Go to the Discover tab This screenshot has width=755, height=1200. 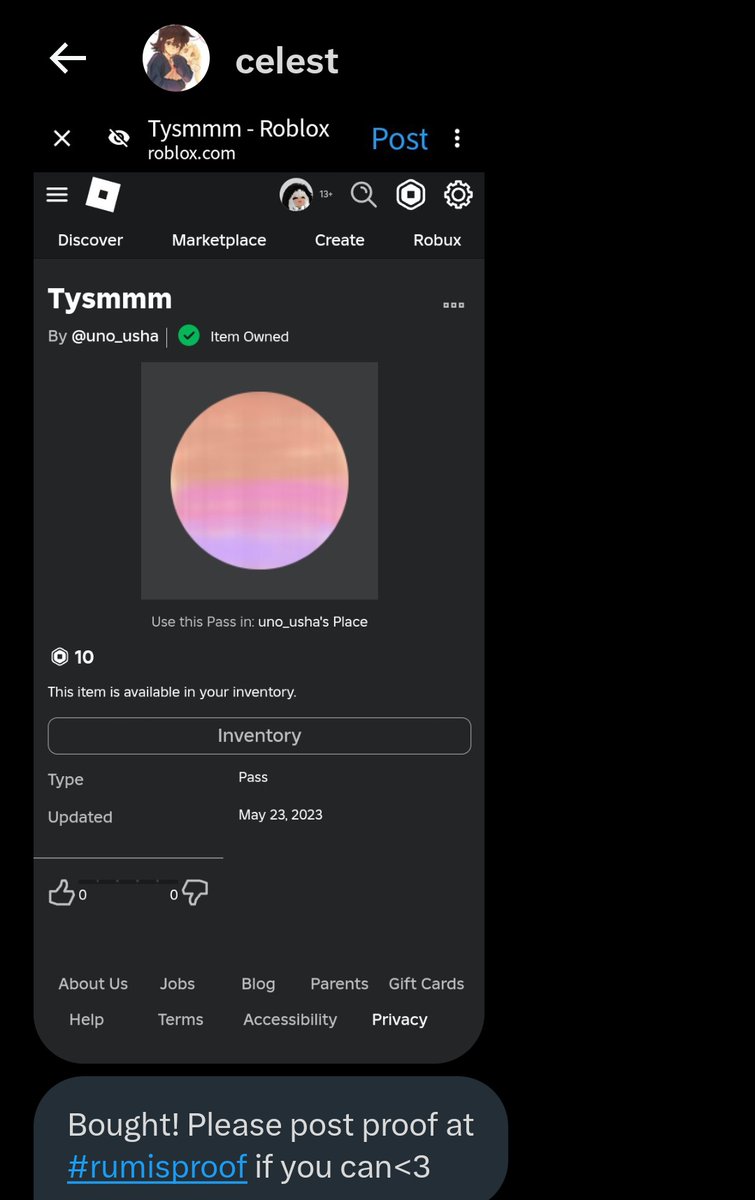coord(90,240)
